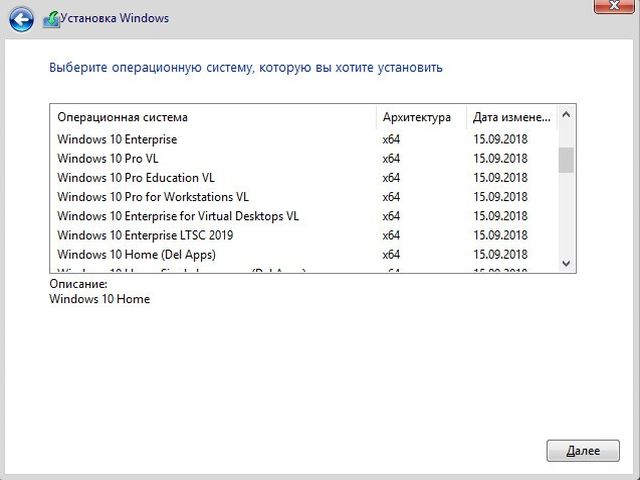
Task: Sort by Архитектура column header
Action: pyautogui.click(x=421, y=117)
